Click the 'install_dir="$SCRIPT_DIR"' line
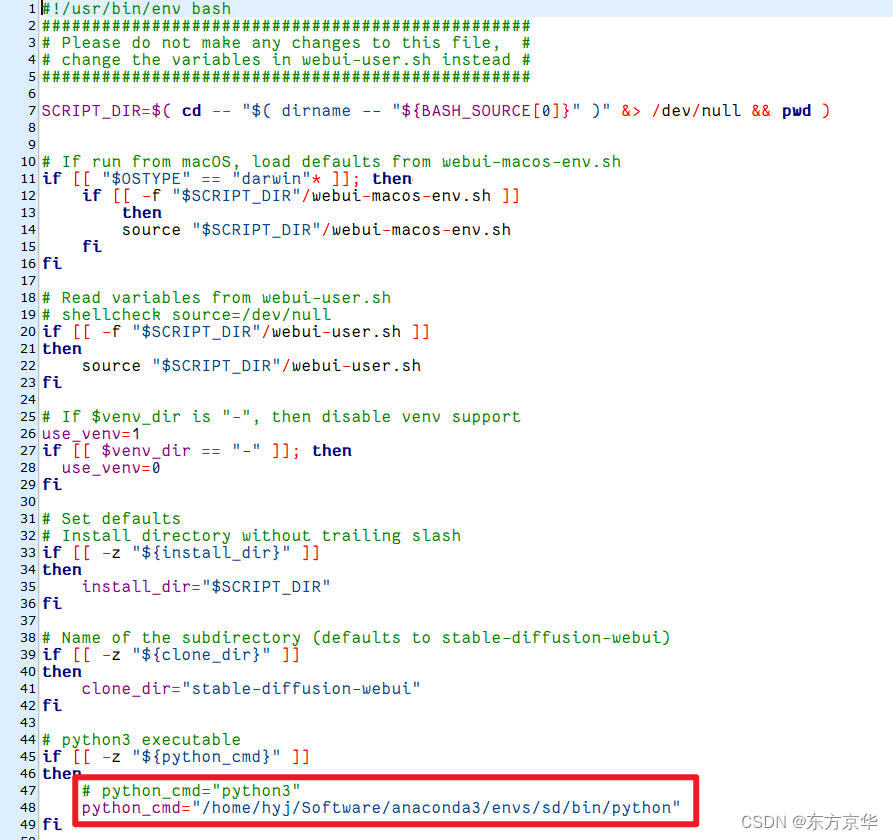The height and width of the screenshot is (840, 893). (x=206, y=587)
